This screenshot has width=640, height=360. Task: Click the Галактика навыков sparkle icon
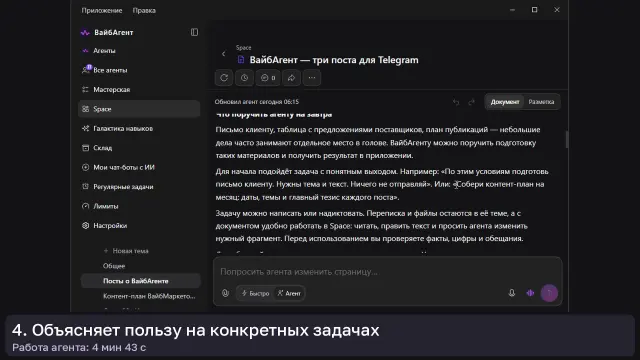coord(85,129)
